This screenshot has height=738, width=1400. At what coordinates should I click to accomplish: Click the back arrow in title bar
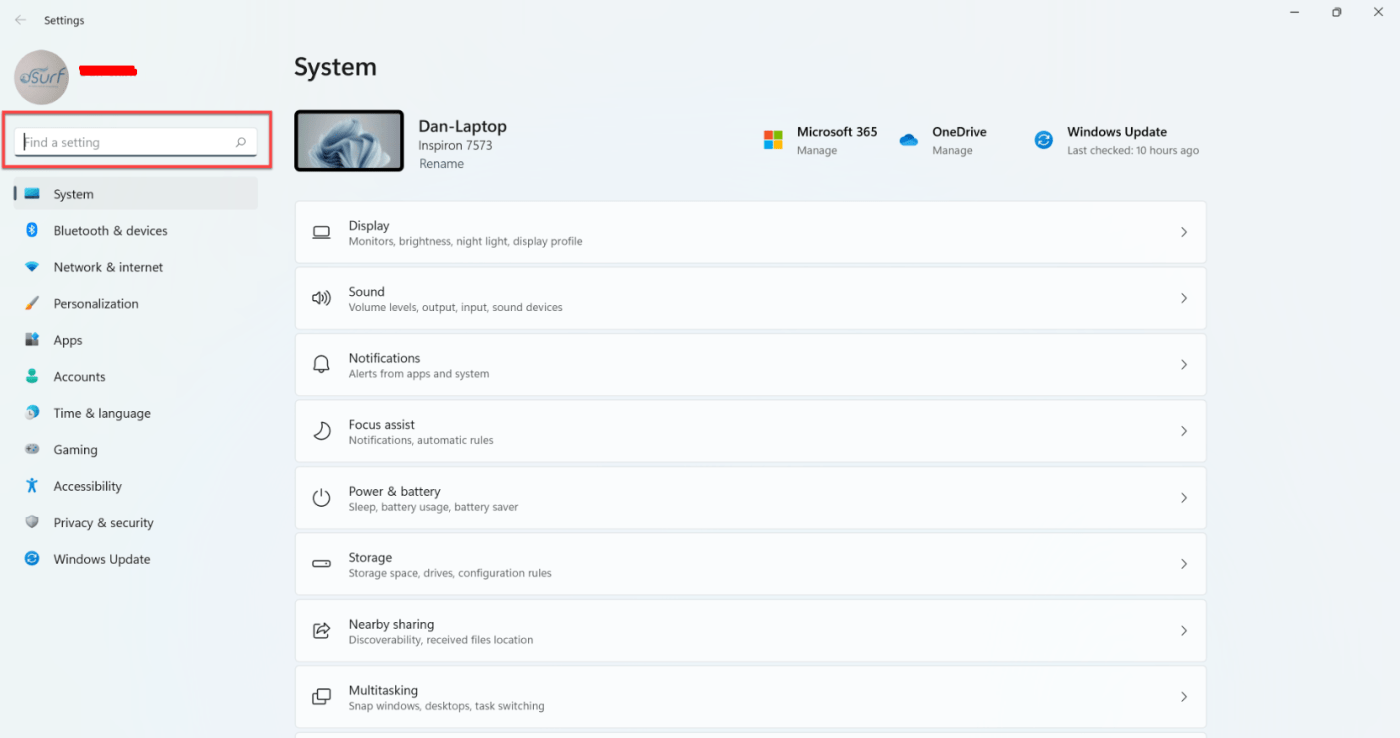pyautogui.click(x=20, y=20)
